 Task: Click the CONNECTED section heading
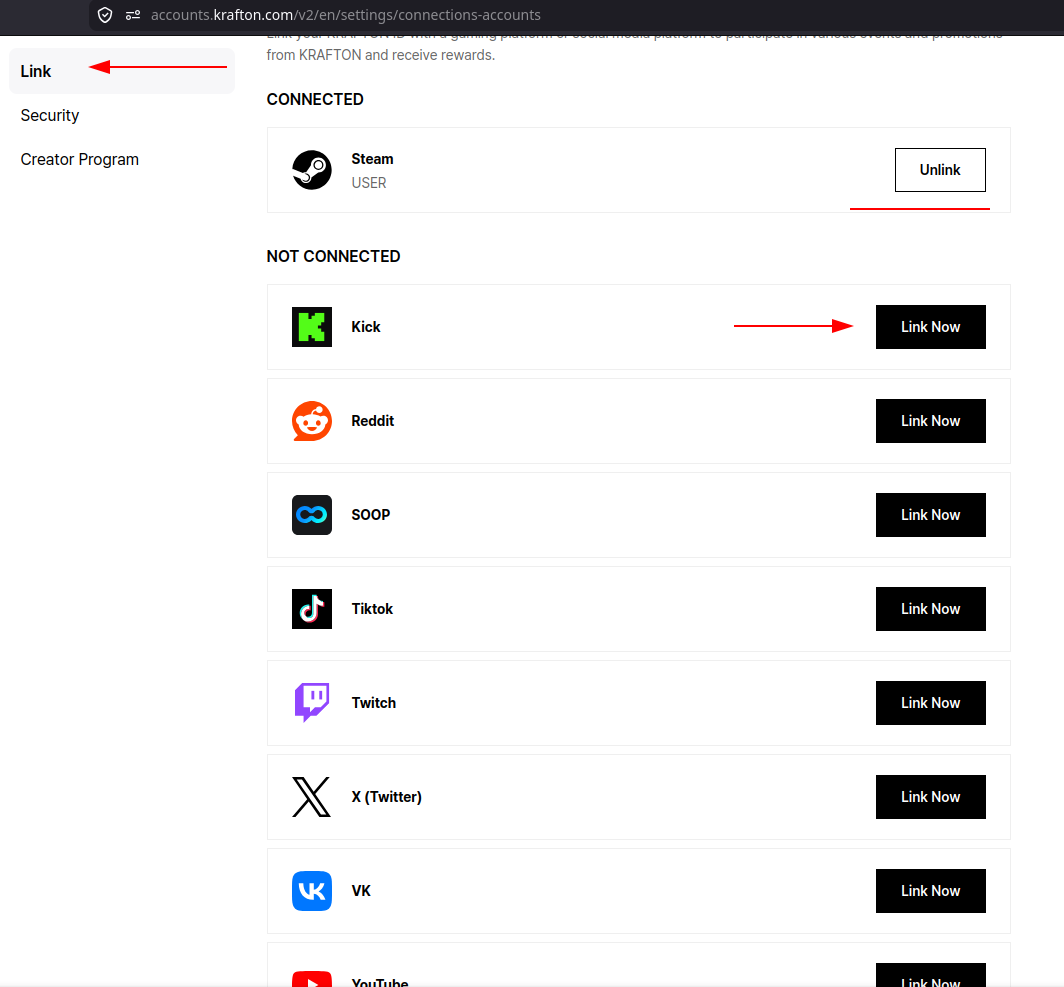click(315, 99)
